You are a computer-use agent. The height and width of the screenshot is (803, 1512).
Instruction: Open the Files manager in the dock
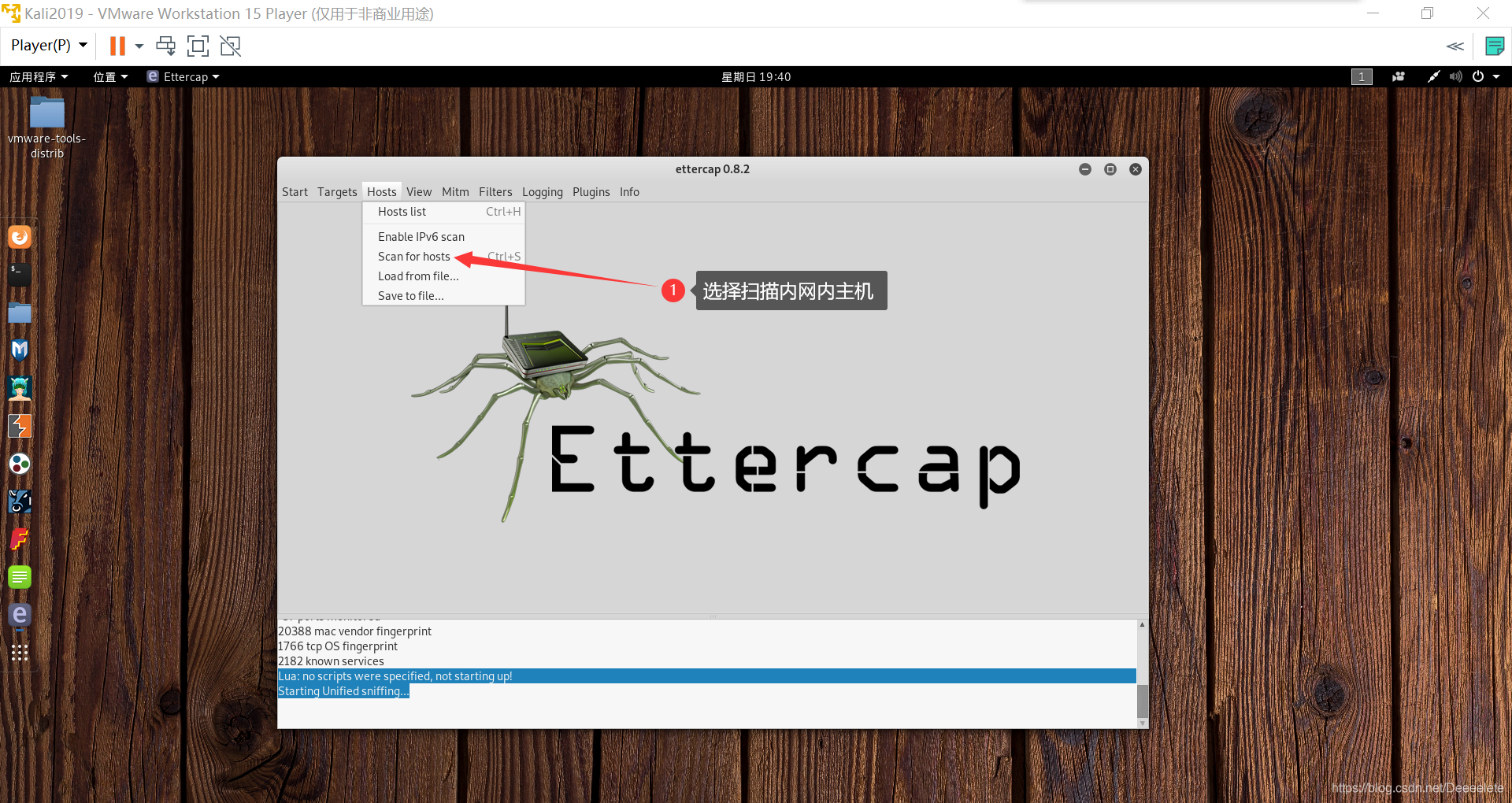click(20, 313)
